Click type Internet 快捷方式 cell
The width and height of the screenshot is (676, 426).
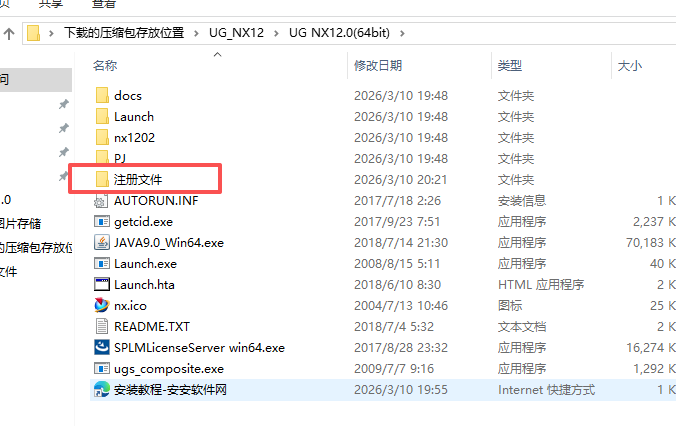[546, 389]
